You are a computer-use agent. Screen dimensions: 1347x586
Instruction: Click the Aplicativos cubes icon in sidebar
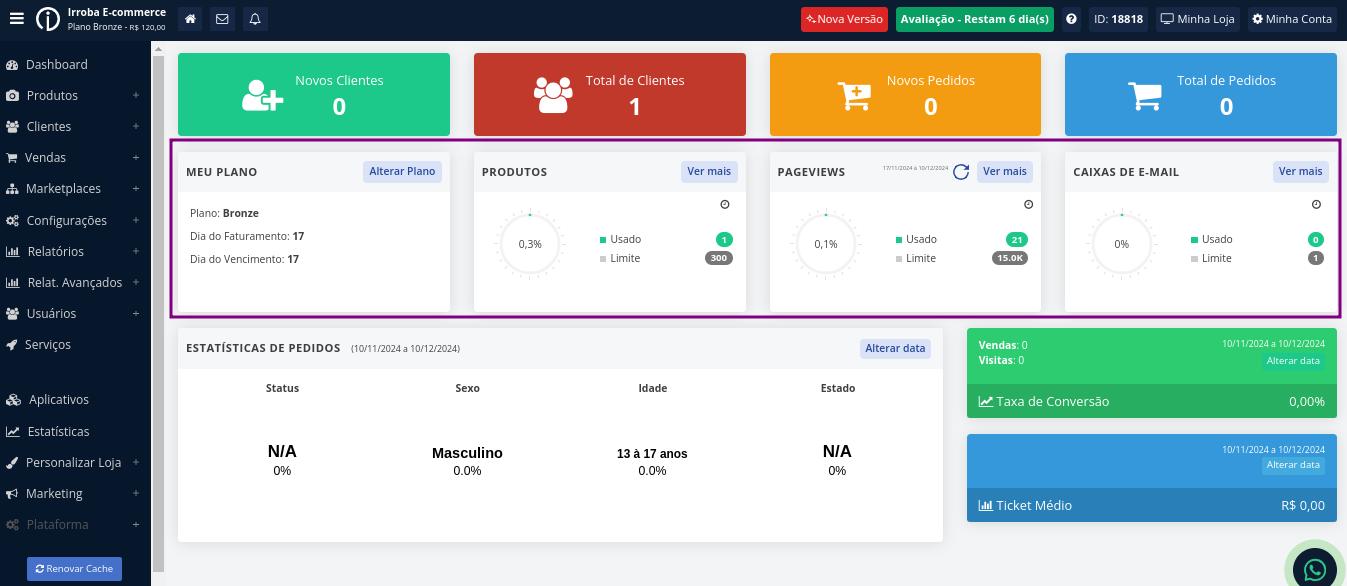tap(13, 400)
